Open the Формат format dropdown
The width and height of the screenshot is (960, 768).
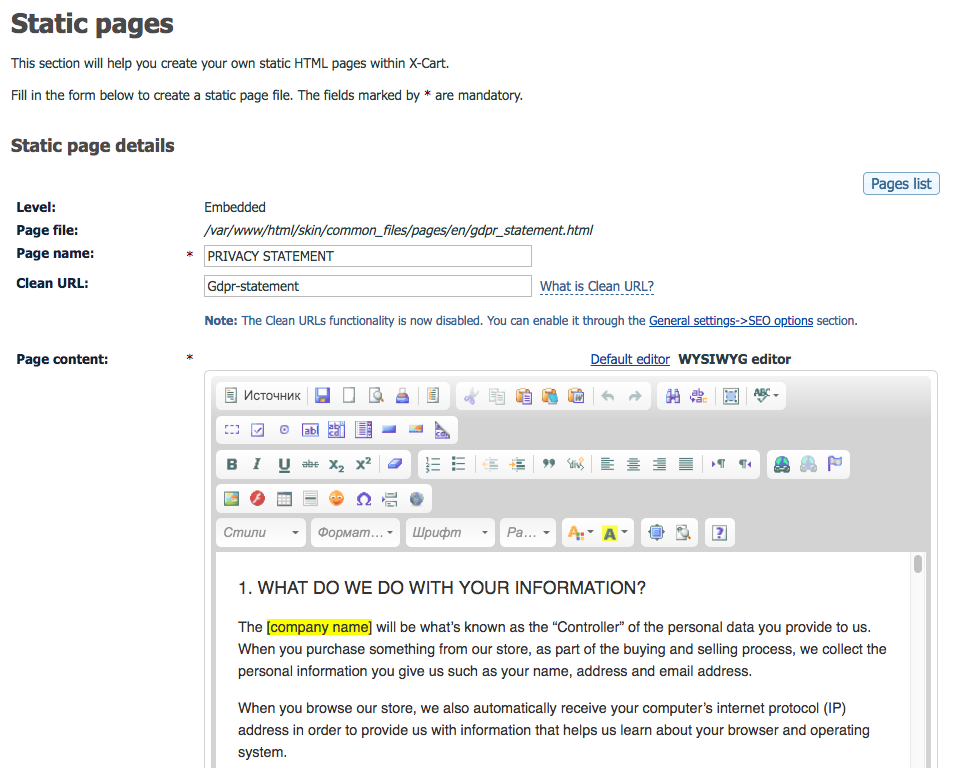point(355,533)
